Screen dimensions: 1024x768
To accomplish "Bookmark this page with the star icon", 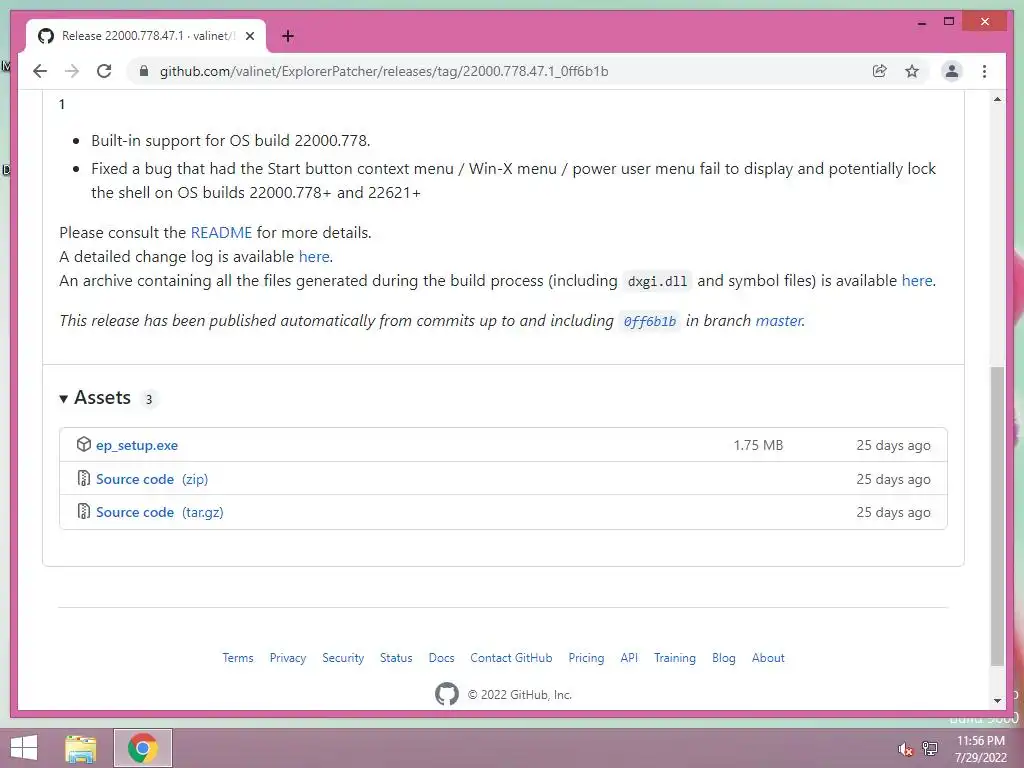I will [912, 71].
